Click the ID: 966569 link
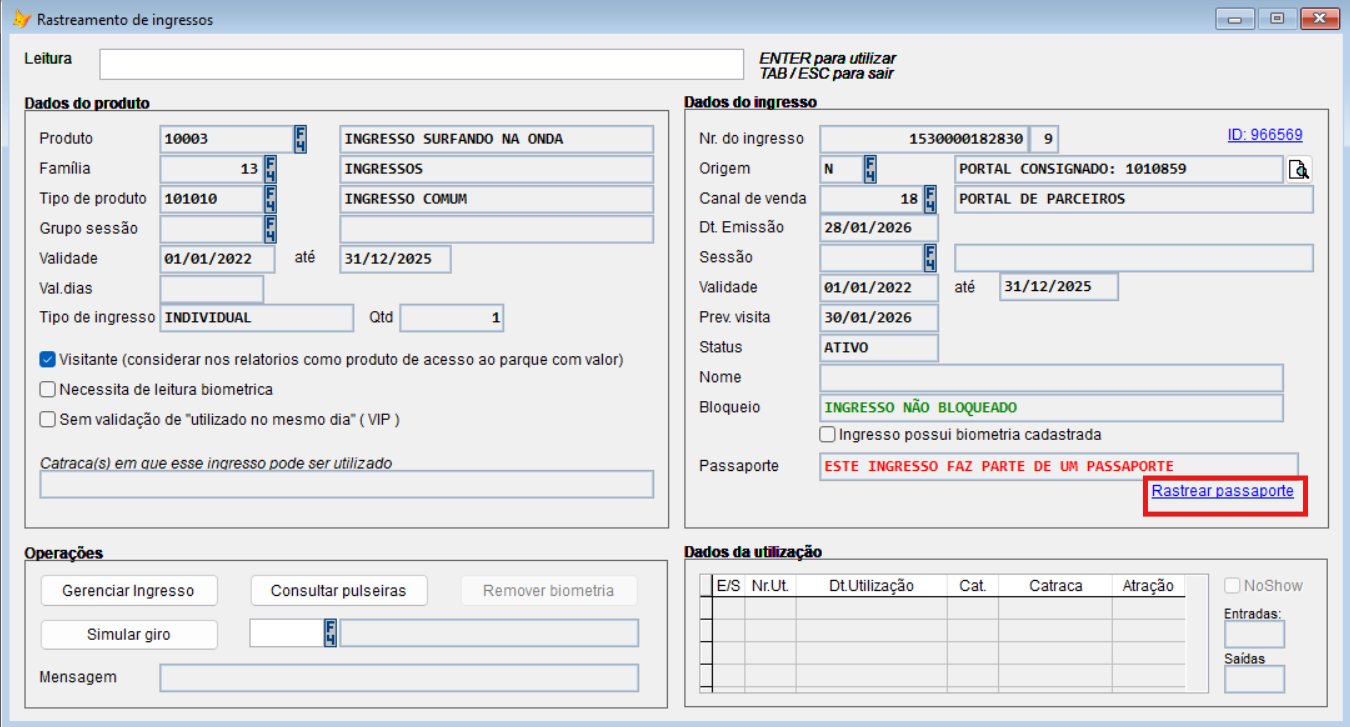This screenshot has height=727, width=1350. [x=1264, y=135]
